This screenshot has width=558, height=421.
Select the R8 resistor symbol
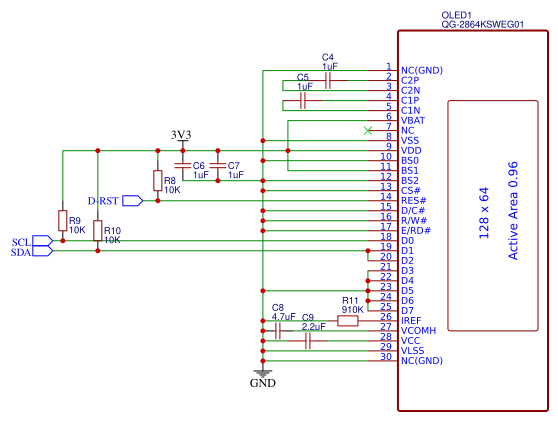click(158, 180)
